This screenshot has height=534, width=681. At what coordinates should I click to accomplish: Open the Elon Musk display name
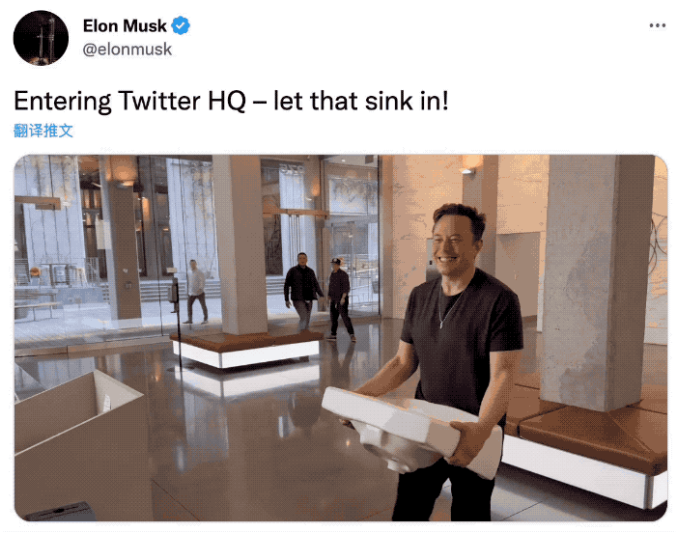click(125, 26)
